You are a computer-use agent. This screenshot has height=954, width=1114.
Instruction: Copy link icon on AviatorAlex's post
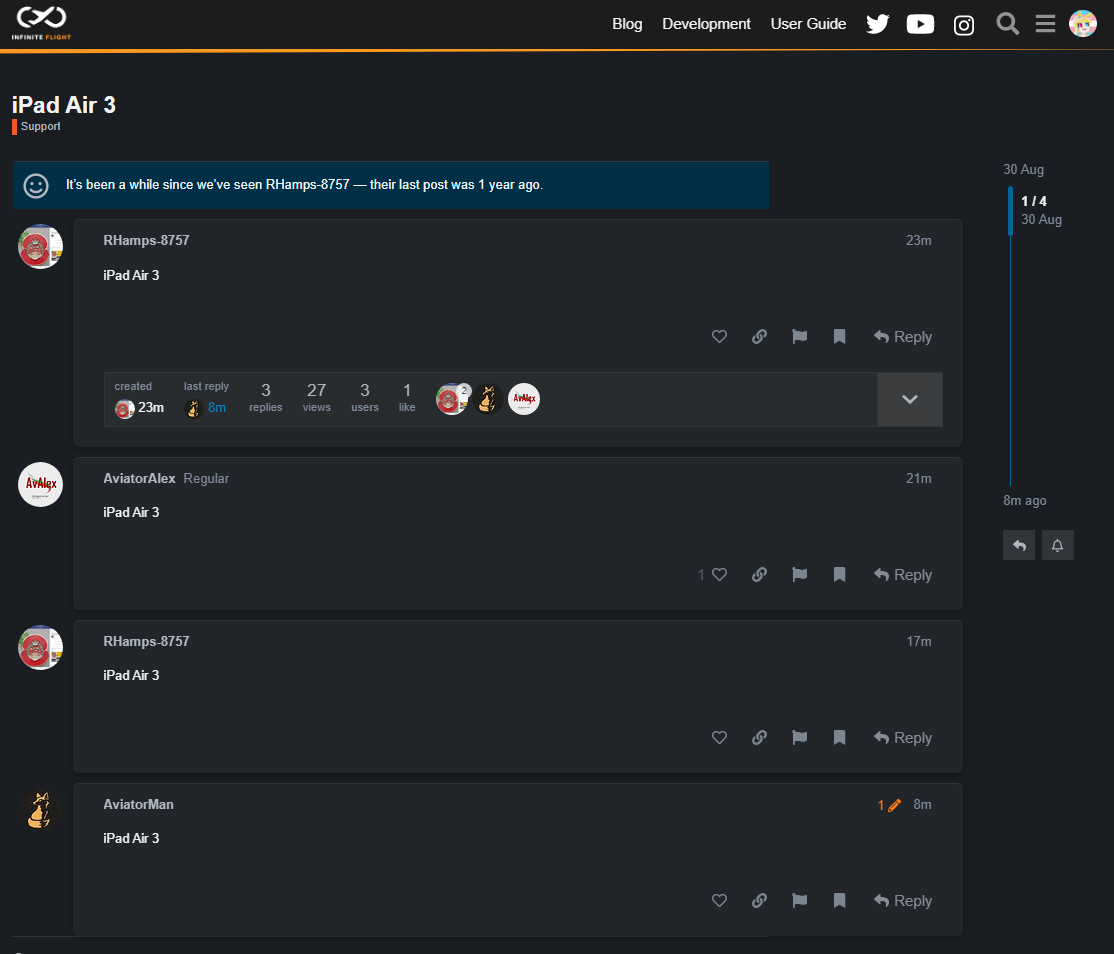(759, 575)
